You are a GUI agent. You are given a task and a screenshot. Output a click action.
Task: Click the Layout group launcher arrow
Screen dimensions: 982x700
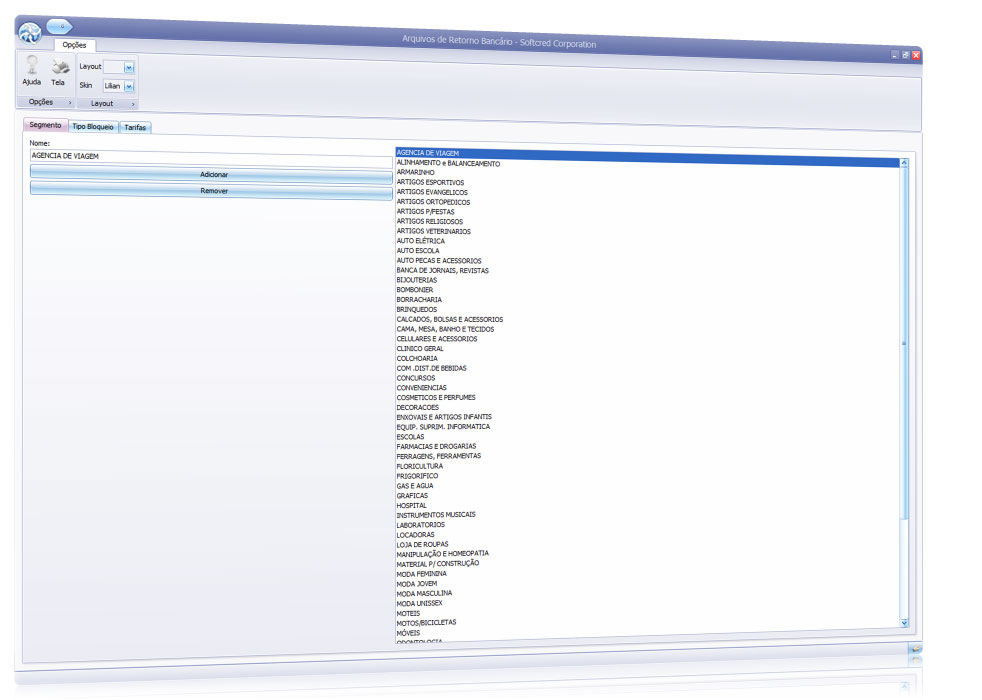tap(133, 103)
